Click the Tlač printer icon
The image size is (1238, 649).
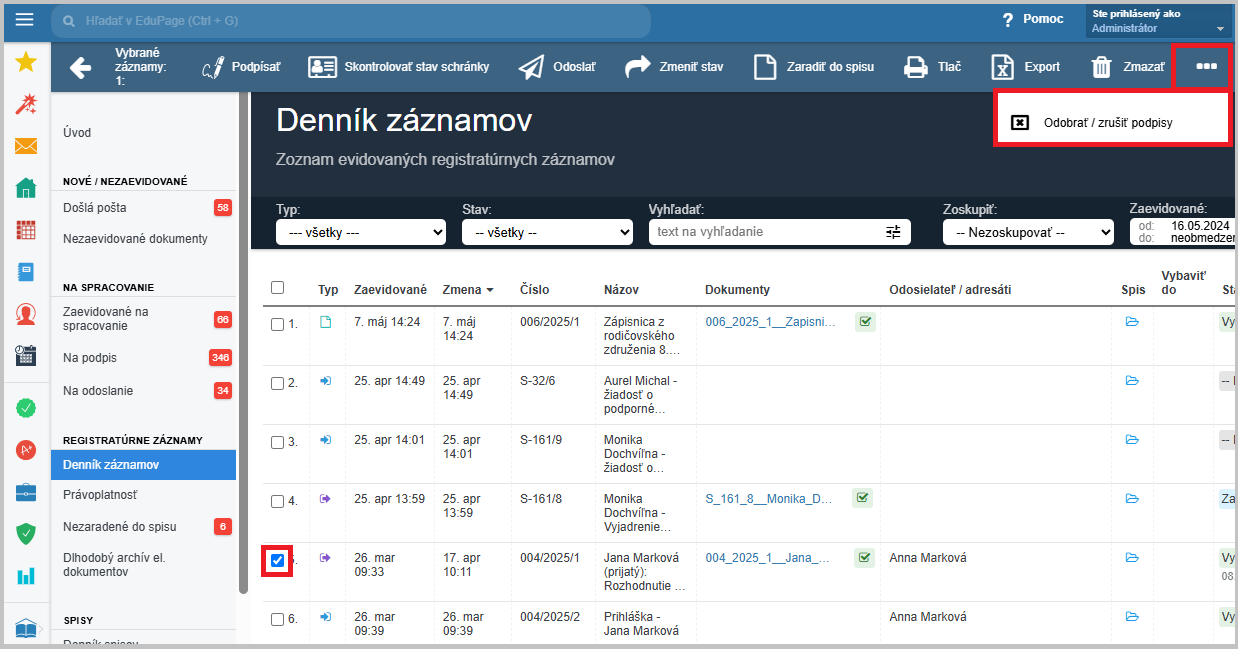point(915,67)
